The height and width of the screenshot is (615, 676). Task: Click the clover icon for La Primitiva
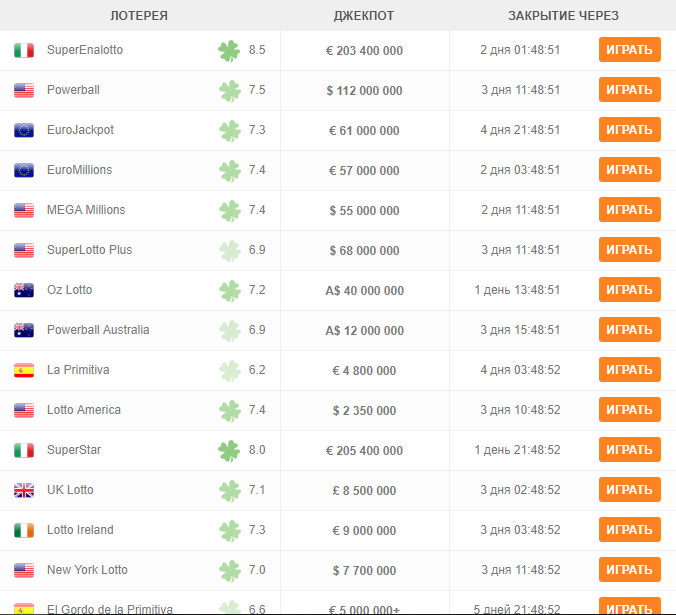tap(229, 371)
